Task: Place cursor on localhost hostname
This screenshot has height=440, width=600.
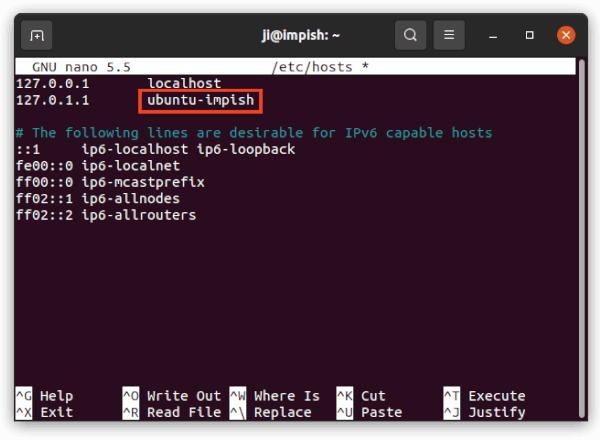Action: point(184,83)
